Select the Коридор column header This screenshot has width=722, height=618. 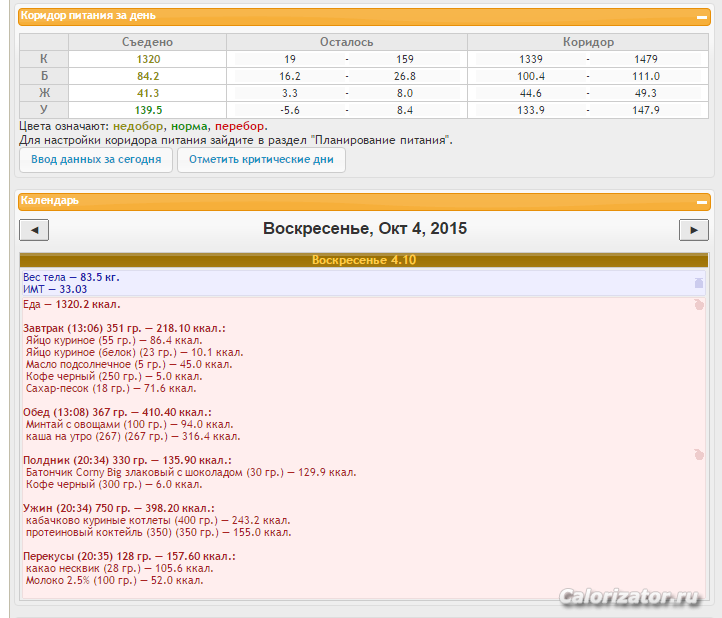coord(588,42)
